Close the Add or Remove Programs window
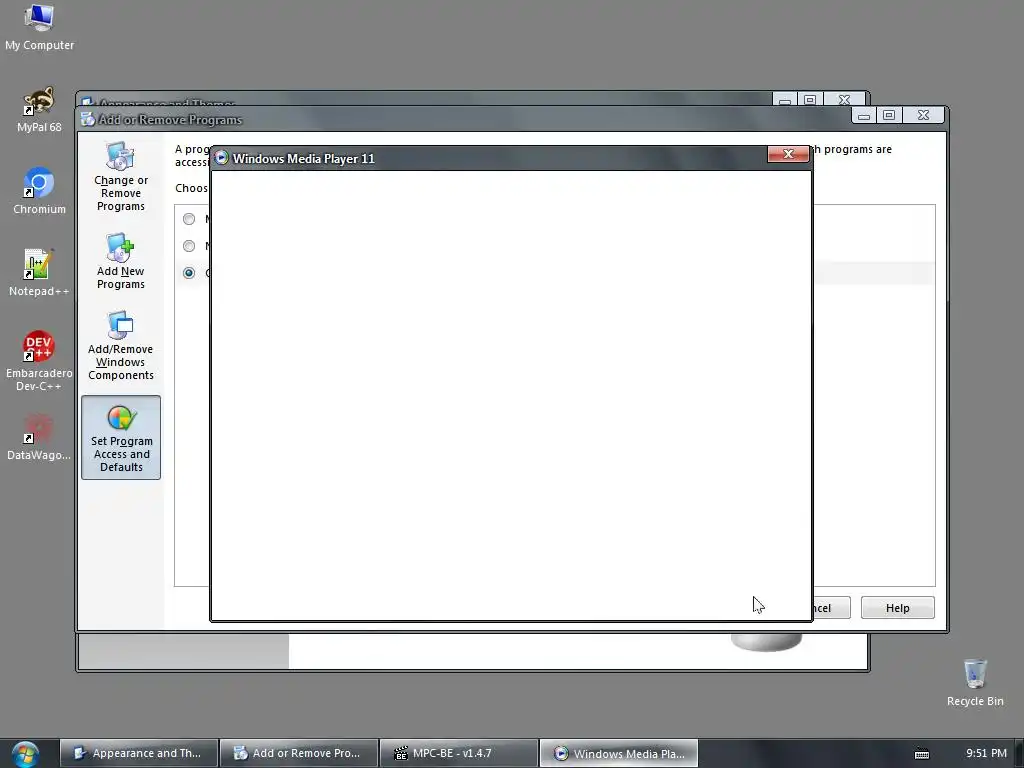 pyautogui.click(x=923, y=116)
